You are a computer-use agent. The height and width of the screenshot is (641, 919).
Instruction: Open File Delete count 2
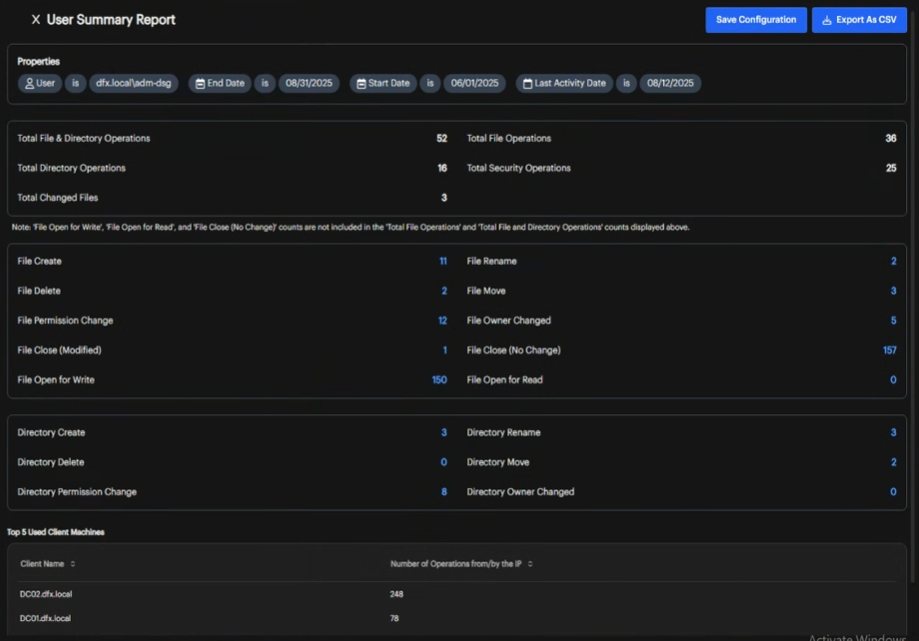pyautogui.click(x=444, y=291)
